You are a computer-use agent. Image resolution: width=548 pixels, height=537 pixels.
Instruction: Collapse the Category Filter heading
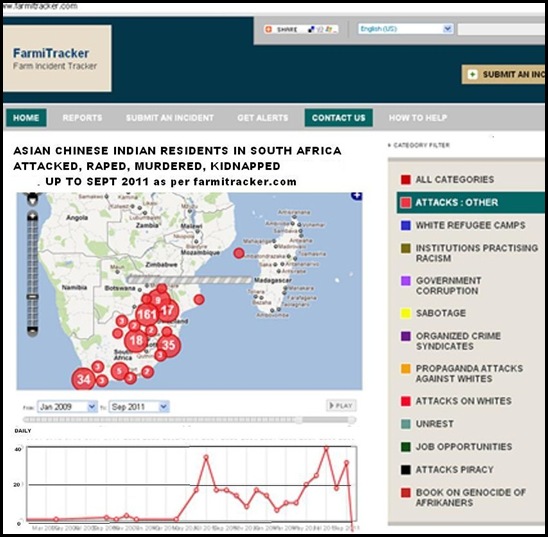[x=419, y=145]
